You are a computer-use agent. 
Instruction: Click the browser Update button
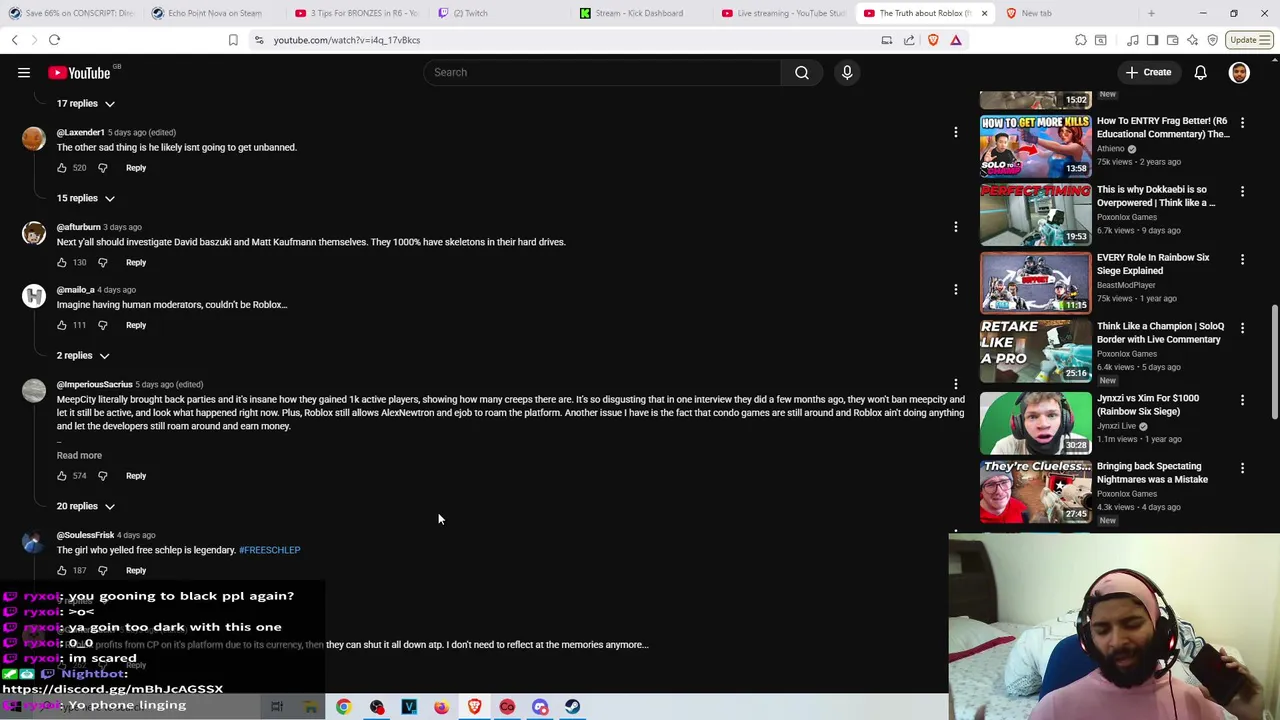[1249, 40]
